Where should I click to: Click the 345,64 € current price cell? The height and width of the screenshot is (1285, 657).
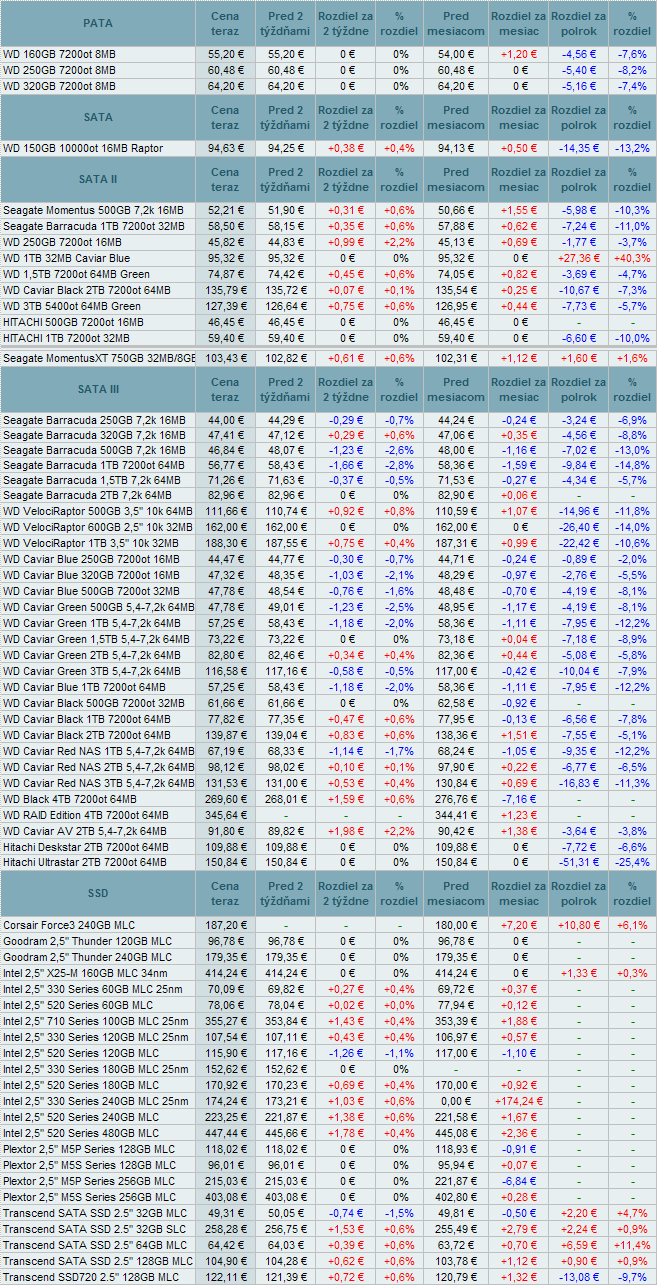(x=226, y=815)
